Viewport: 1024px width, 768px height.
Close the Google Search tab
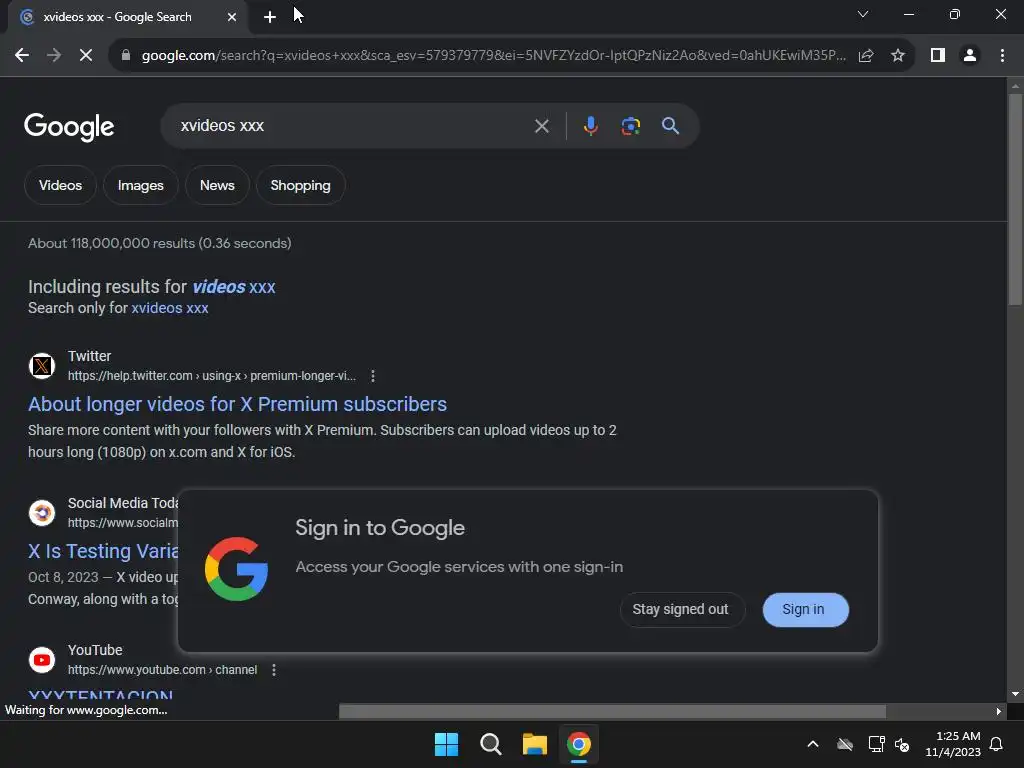pos(232,17)
